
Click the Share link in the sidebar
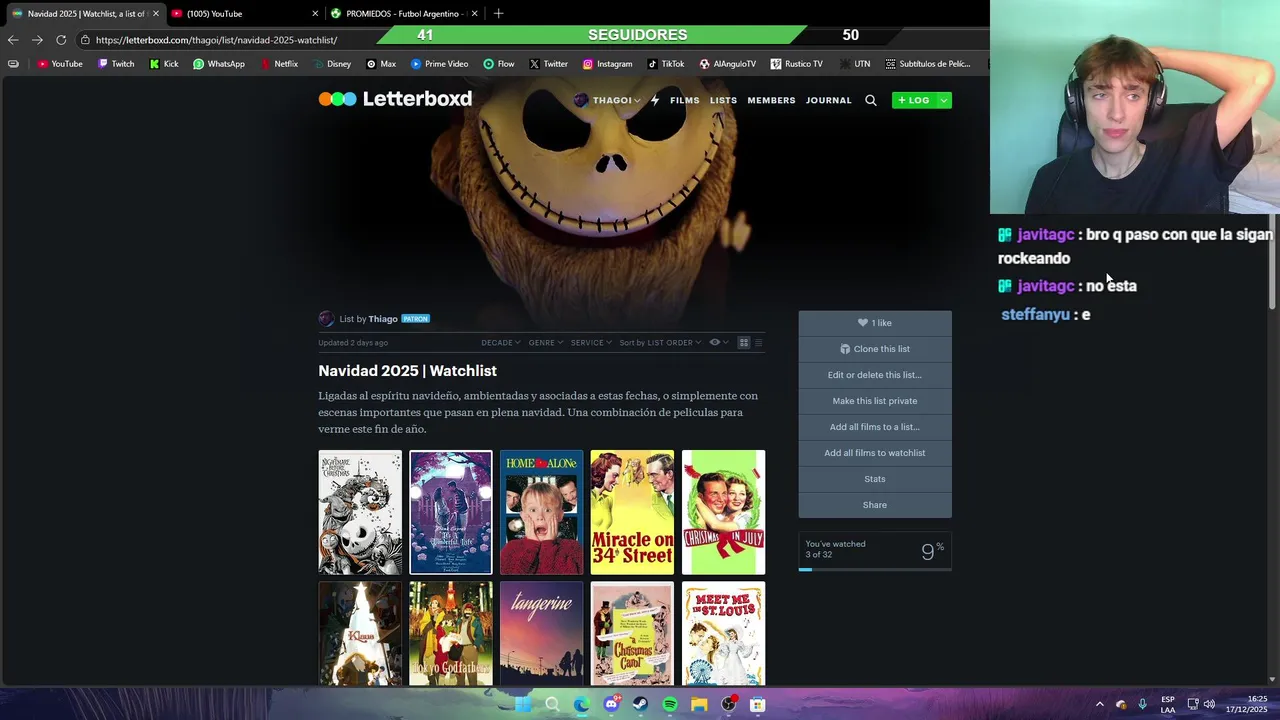pos(875,505)
